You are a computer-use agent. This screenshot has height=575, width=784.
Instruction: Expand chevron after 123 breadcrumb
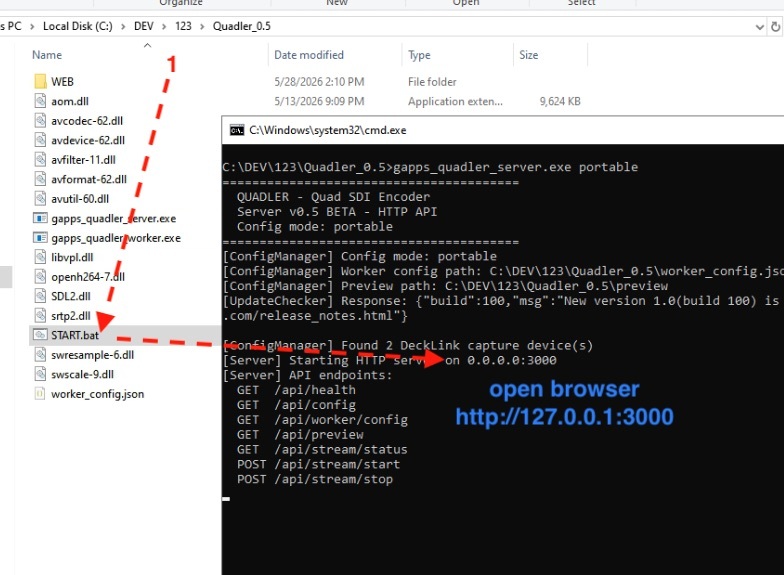[x=202, y=26]
